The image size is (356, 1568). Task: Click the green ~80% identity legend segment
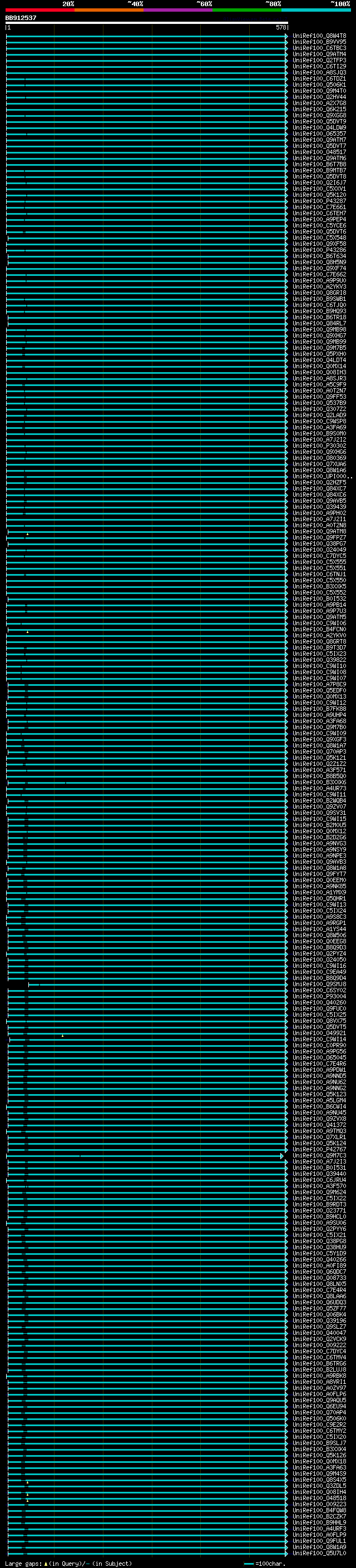tap(247, 10)
